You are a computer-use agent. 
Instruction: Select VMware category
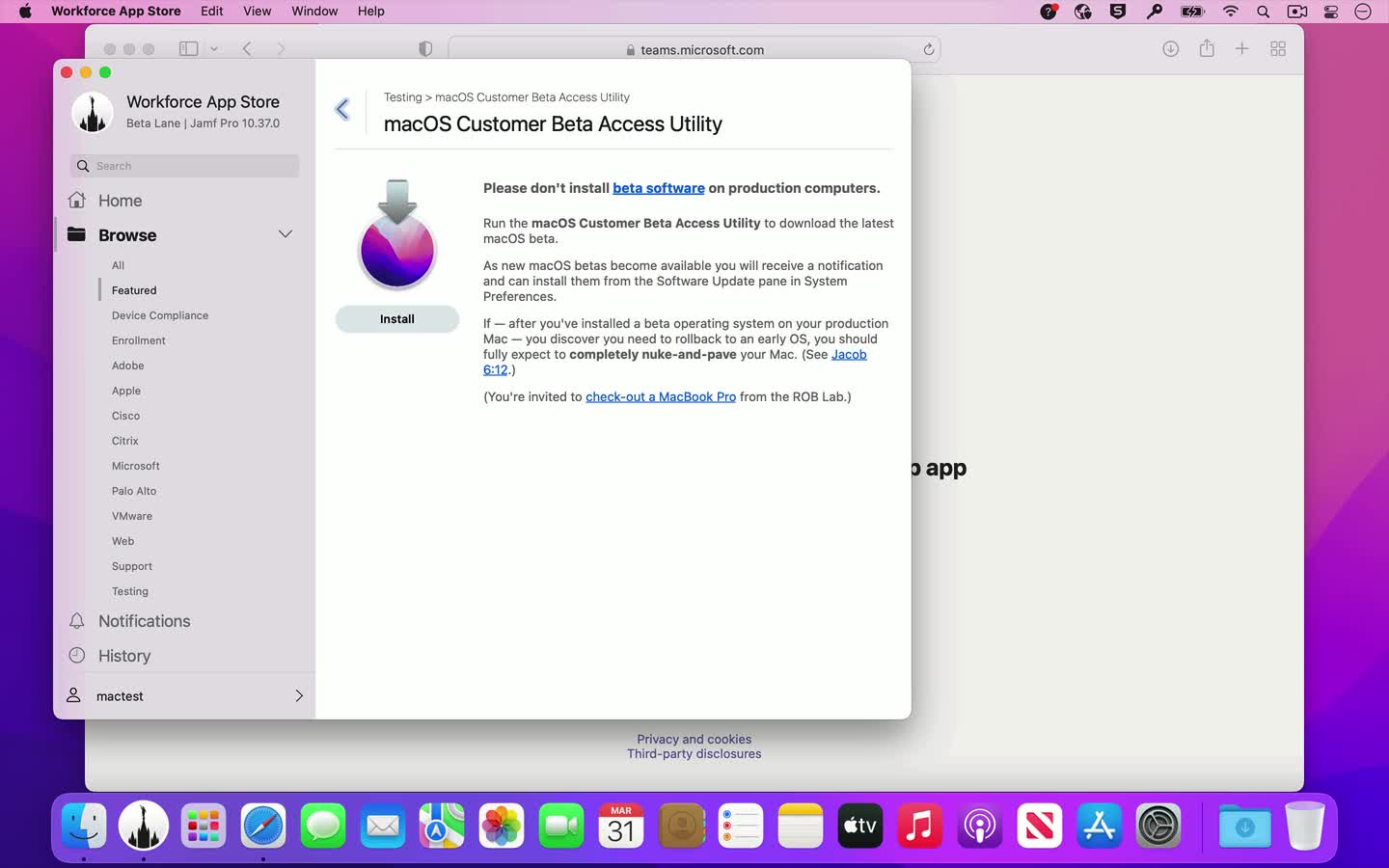132,516
